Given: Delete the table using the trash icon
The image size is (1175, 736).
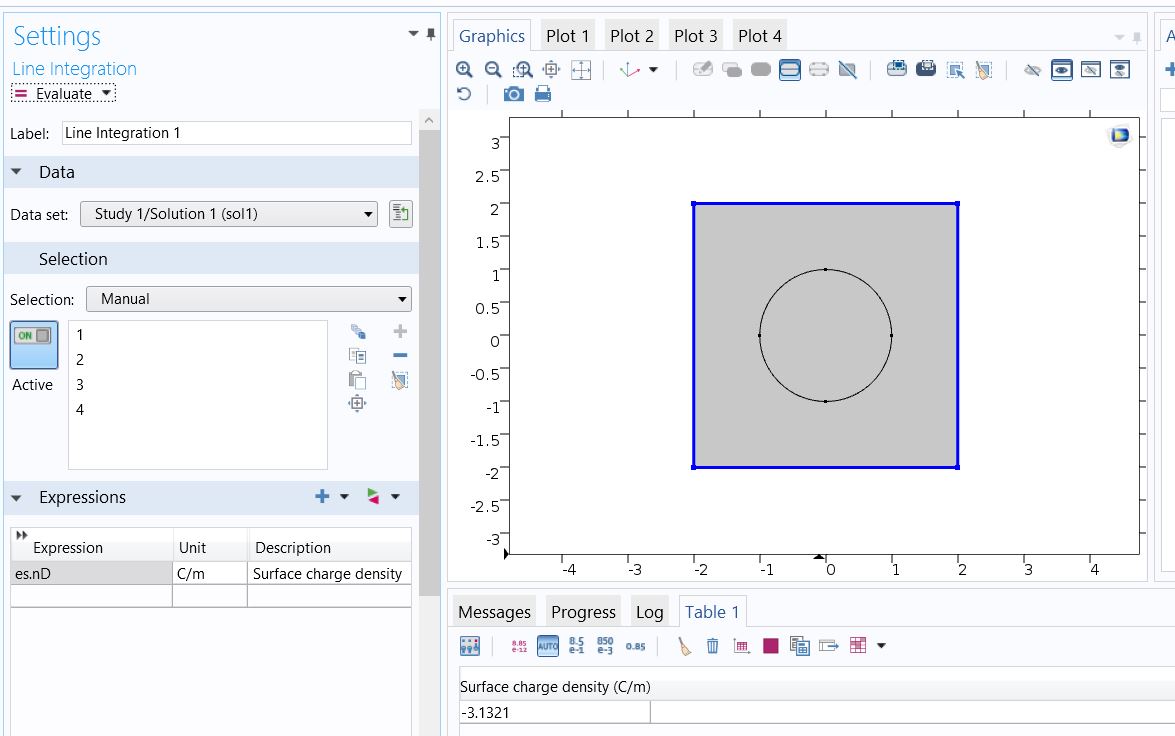Looking at the screenshot, I should coord(712,646).
